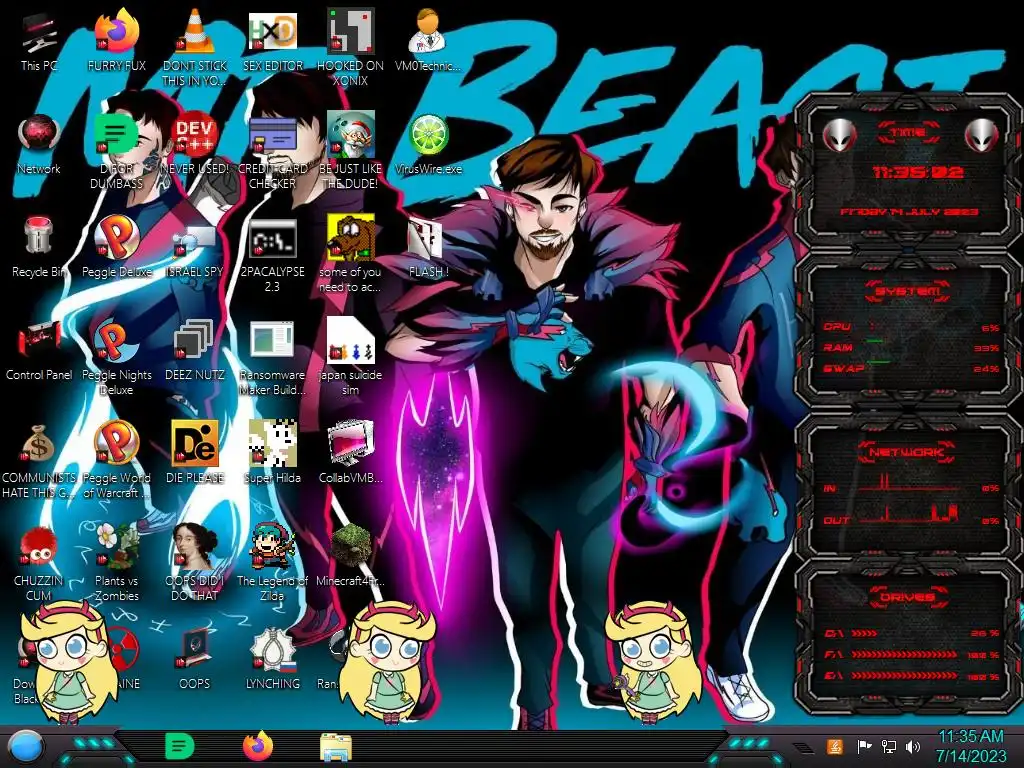Click the Start orb button
1024x768 pixels.
click(25, 747)
